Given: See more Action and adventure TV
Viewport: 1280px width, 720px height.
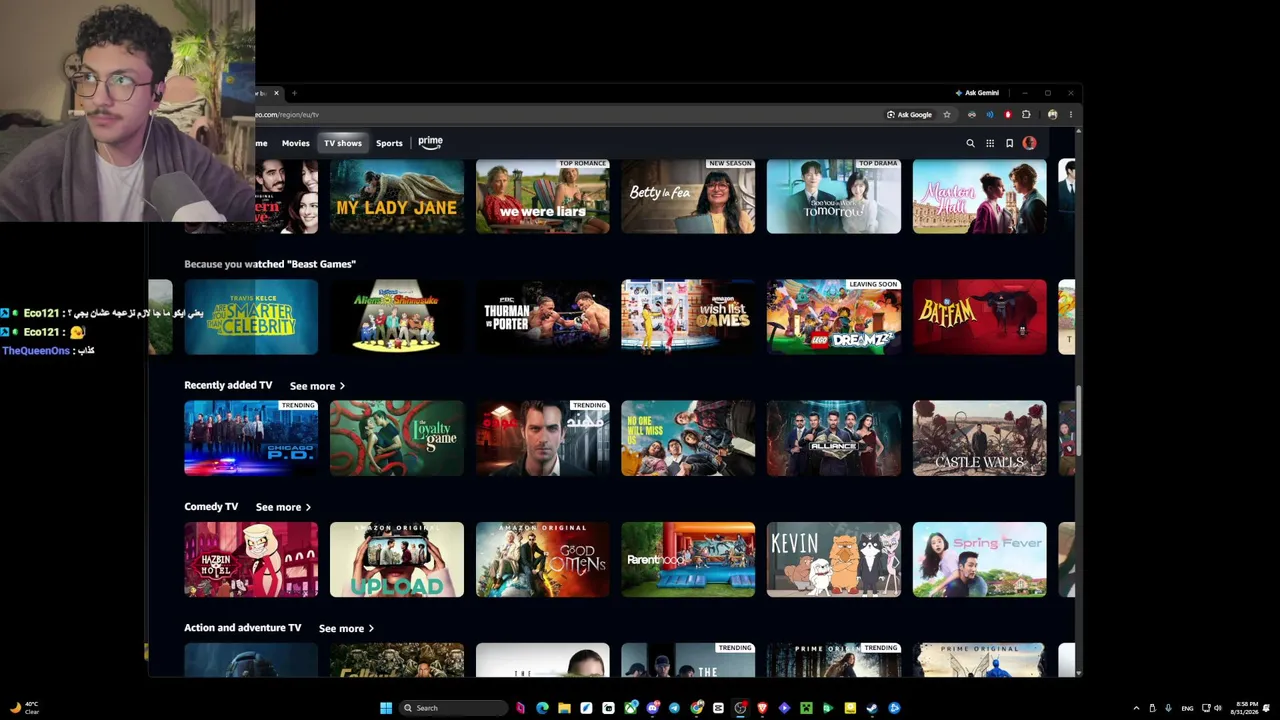Looking at the screenshot, I should pyautogui.click(x=346, y=628).
